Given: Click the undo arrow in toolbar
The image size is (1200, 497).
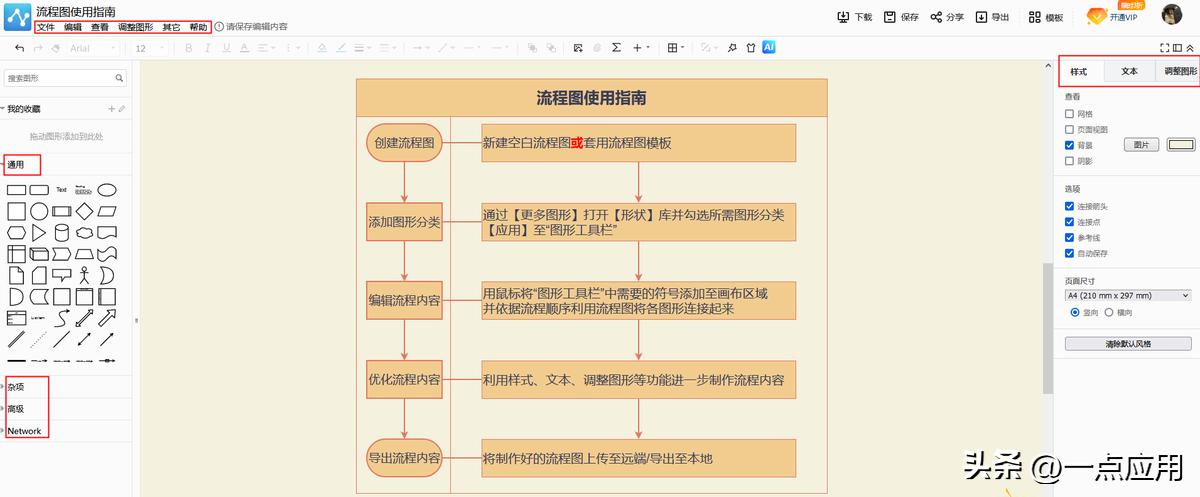Looking at the screenshot, I should 19,47.
